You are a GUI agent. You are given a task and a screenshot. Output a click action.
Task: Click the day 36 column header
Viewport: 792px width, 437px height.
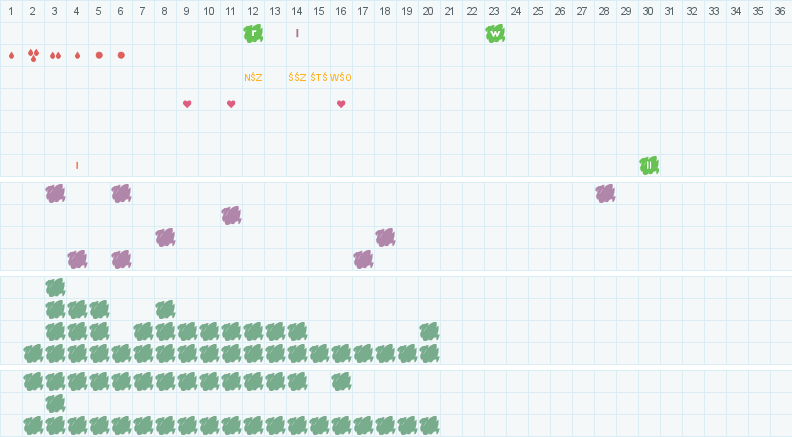(x=781, y=11)
